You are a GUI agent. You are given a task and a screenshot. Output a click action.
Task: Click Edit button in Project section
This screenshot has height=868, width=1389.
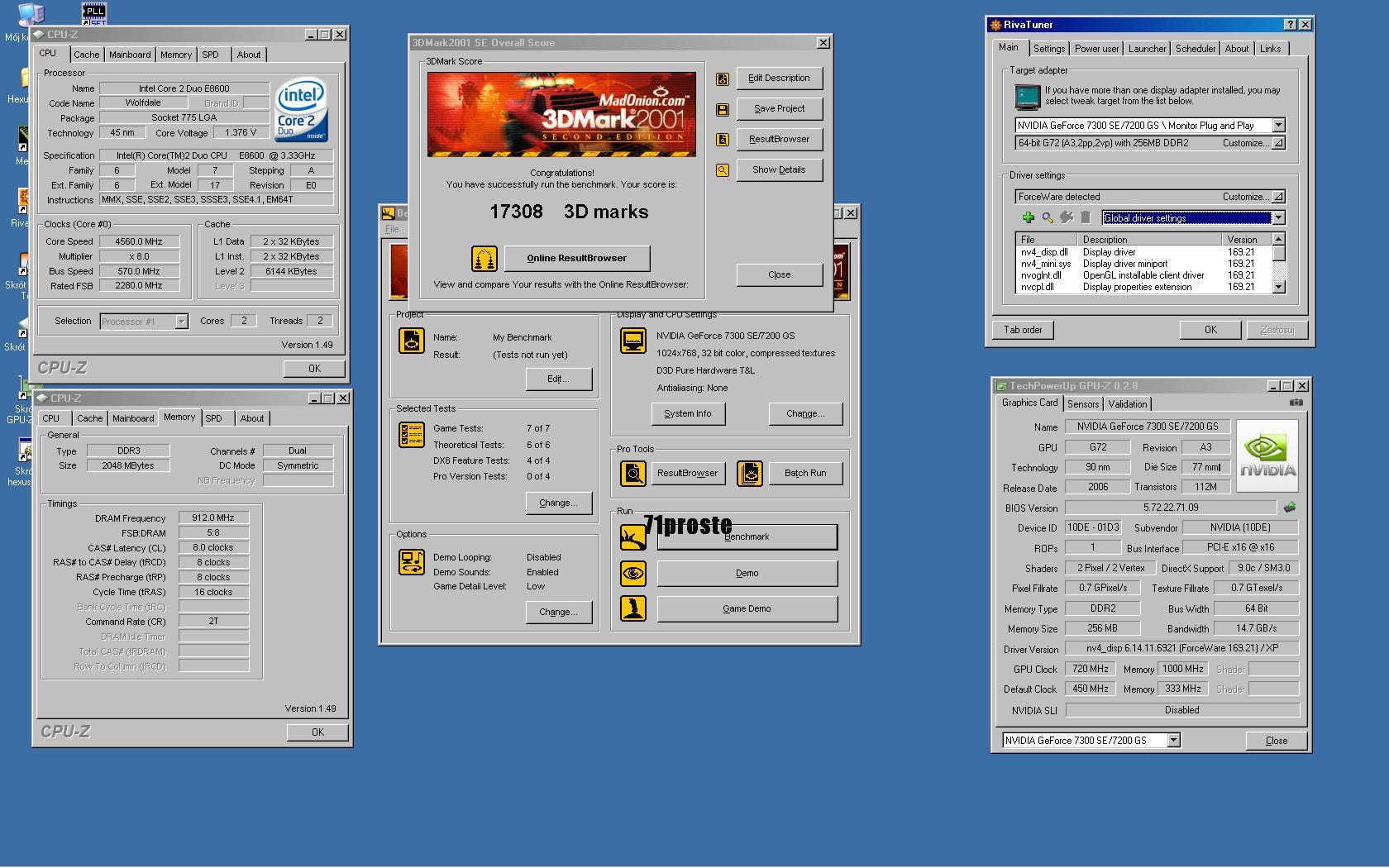(559, 379)
